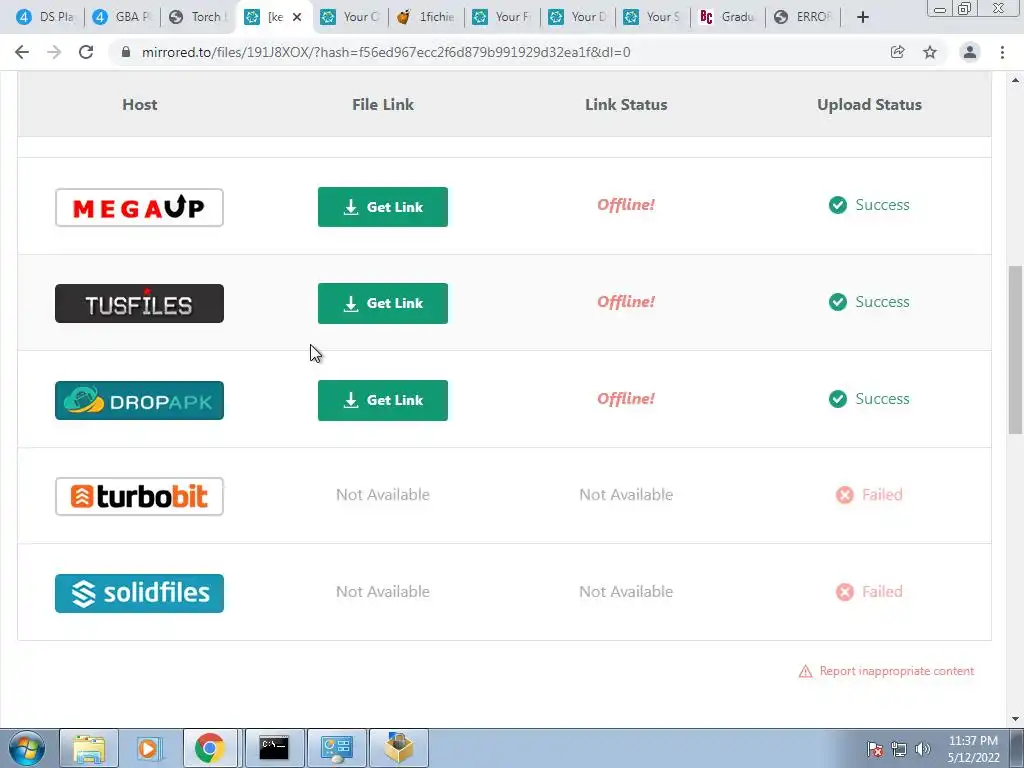This screenshot has width=1024, height=768.
Task: Click the DropAPK host logo
Action: (x=139, y=400)
